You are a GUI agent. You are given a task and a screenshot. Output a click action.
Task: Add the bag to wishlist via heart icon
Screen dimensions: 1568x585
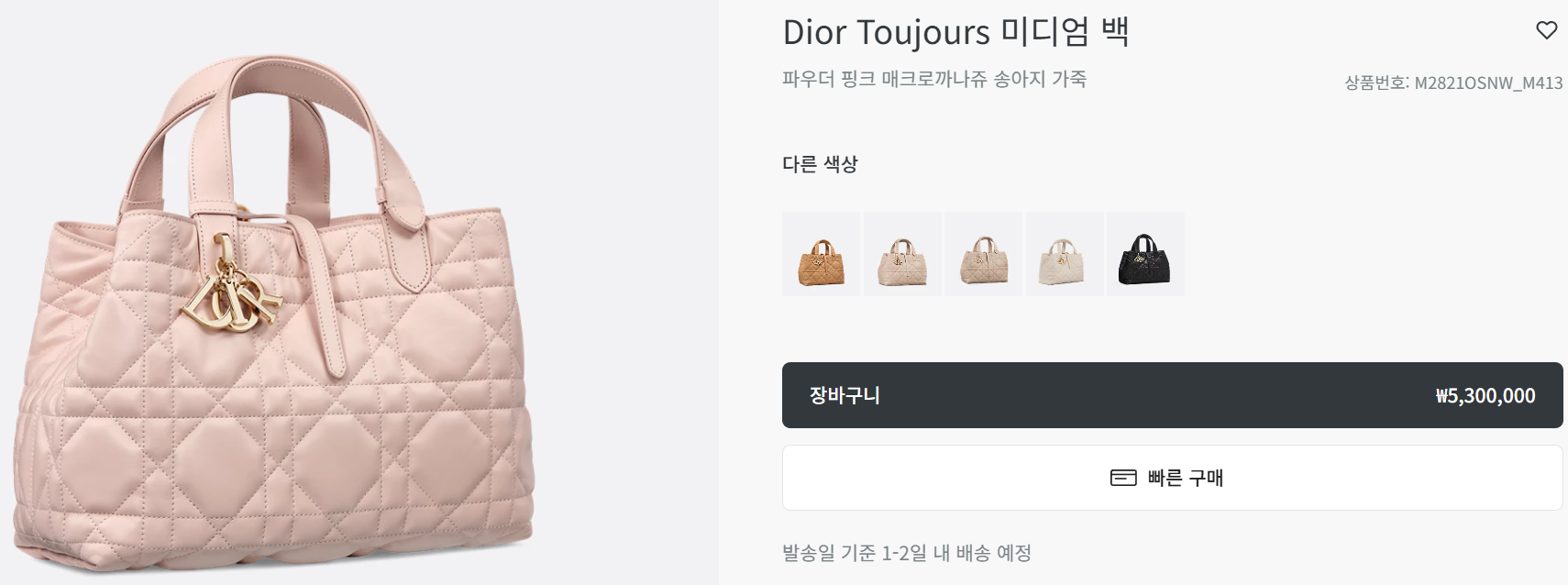(x=1546, y=30)
